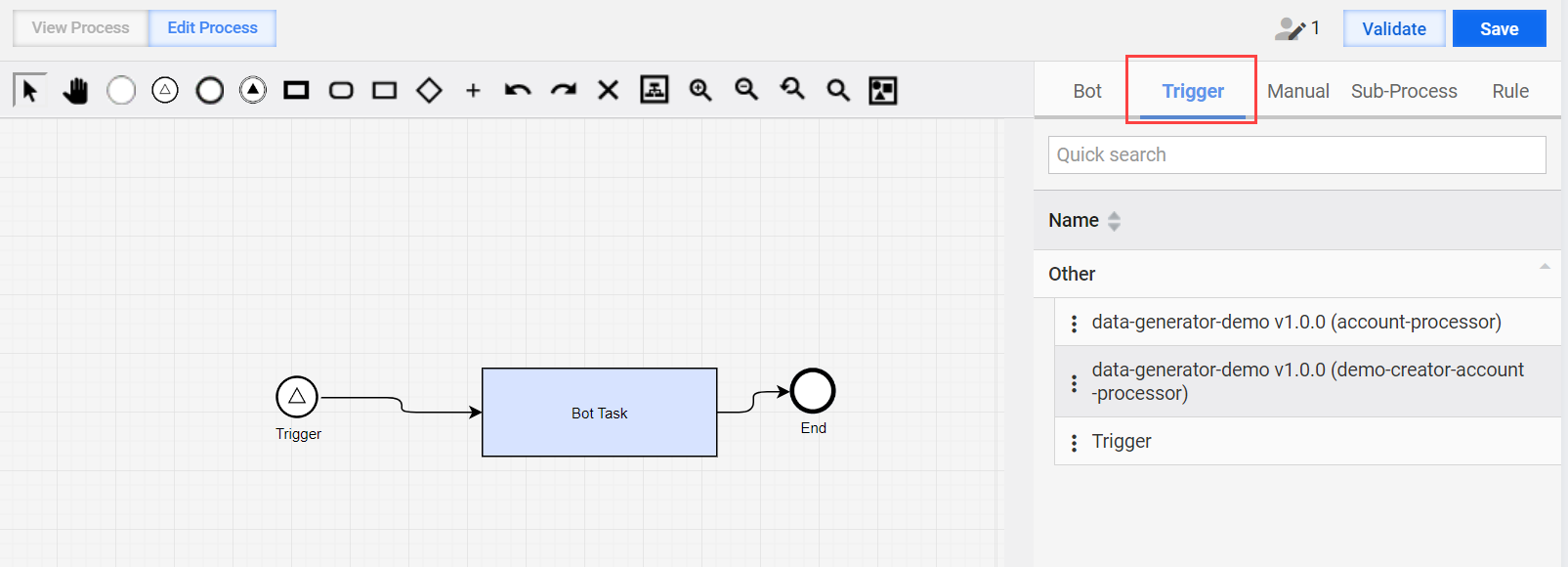Click the Edit Process button
Viewport: 1568px width, 567px height.
212,27
